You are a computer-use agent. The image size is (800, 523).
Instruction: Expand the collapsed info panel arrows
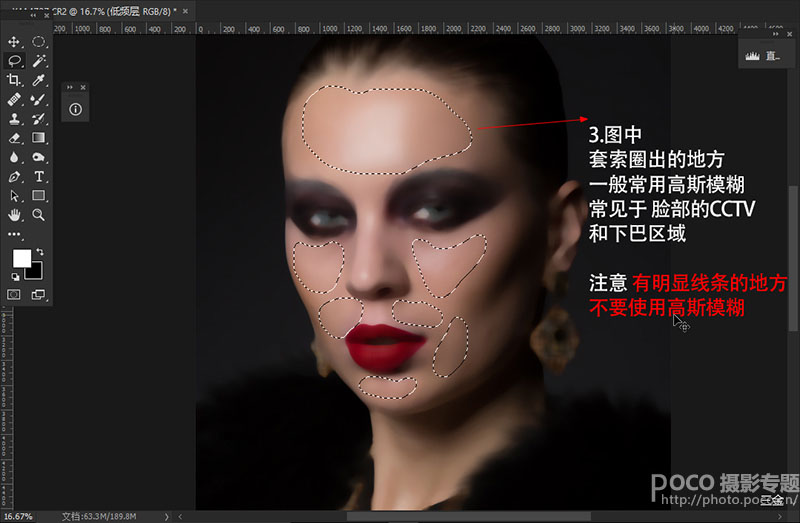coord(70,87)
